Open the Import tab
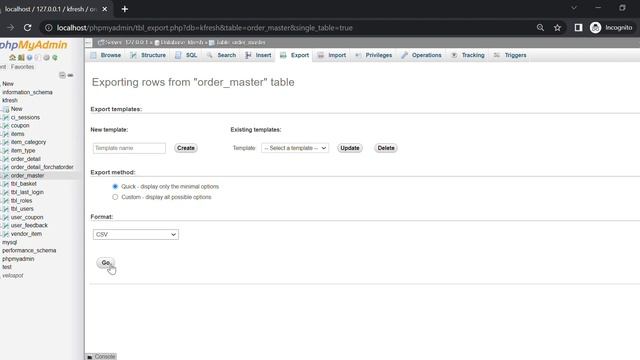 point(332,55)
